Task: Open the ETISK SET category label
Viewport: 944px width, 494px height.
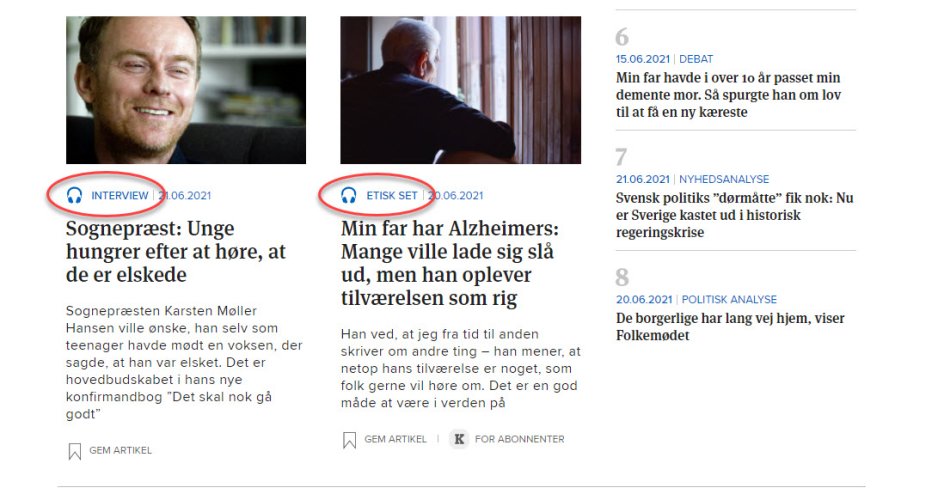Action: pyautogui.click(x=392, y=196)
